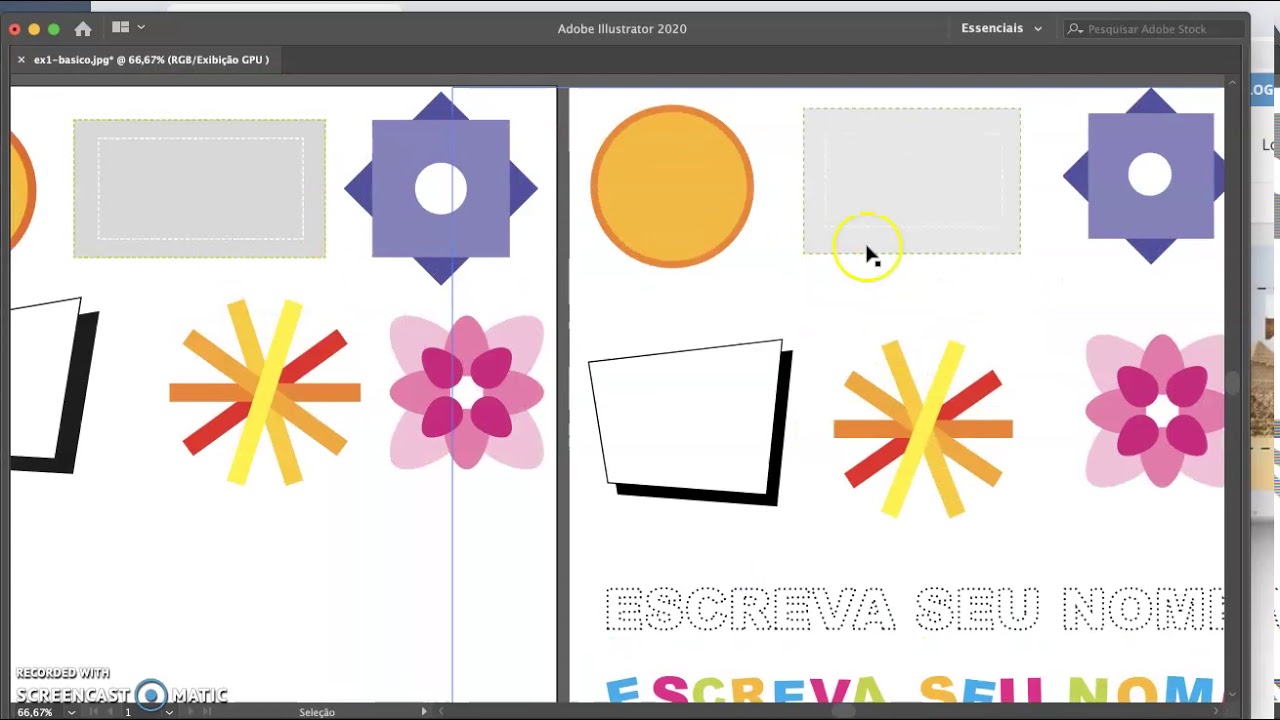This screenshot has width=1280, height=720.
Task: Select the white trapezoid with black shadow
Action: pos(688,420)
